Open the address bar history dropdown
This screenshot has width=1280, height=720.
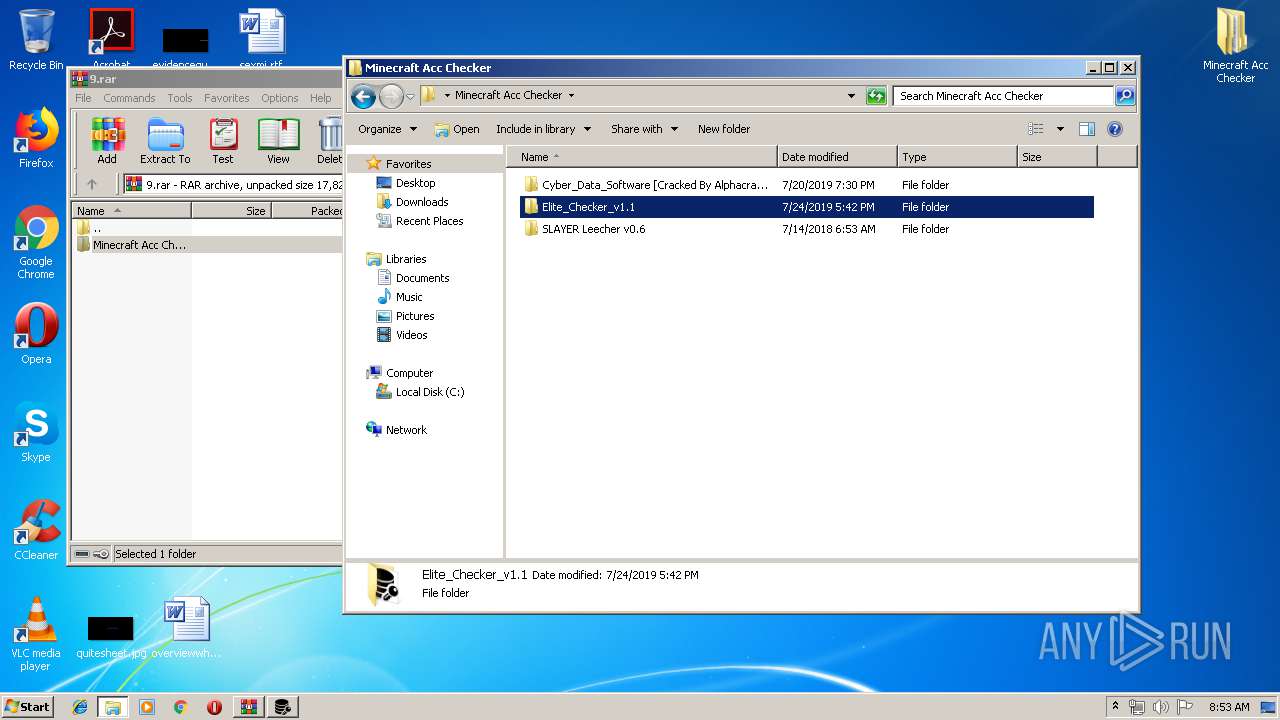pos(851,96)
